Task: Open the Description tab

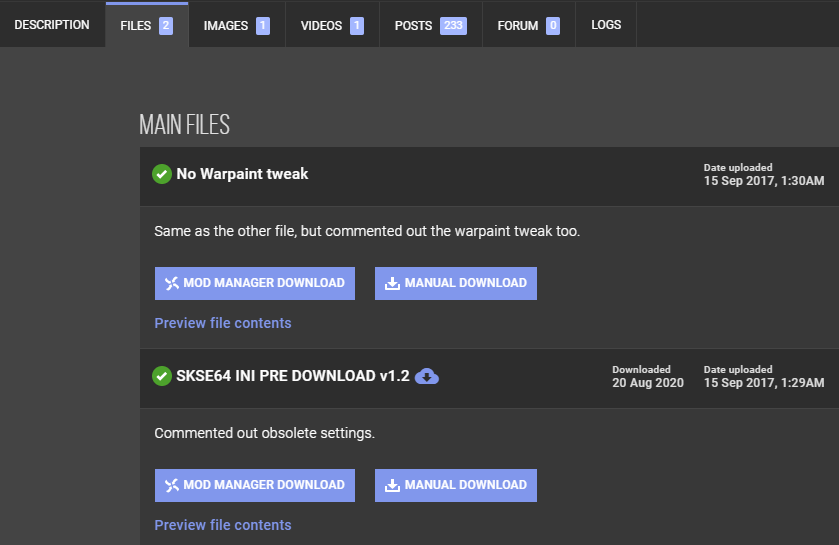Action: pyautogui.click(x=52, y=25)
